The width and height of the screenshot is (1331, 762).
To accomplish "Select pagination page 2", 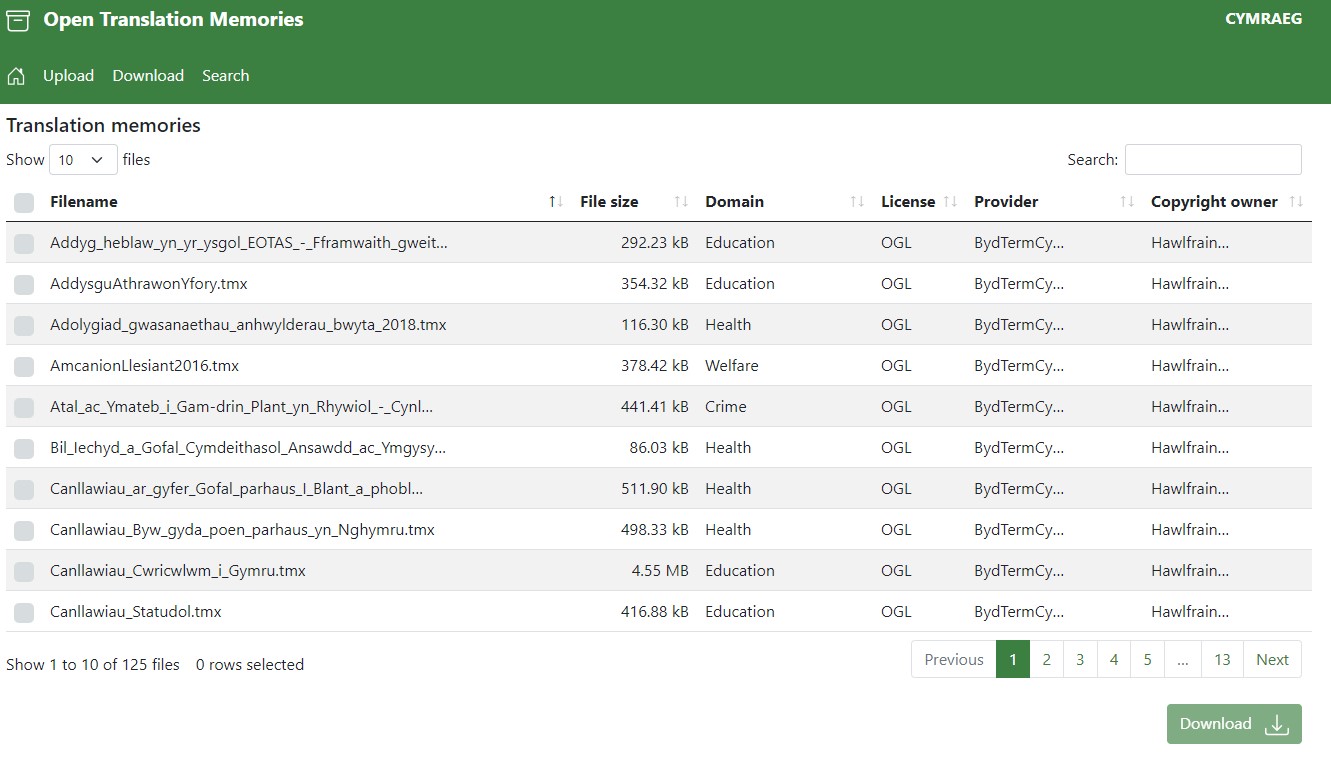I will [1047, 660].
